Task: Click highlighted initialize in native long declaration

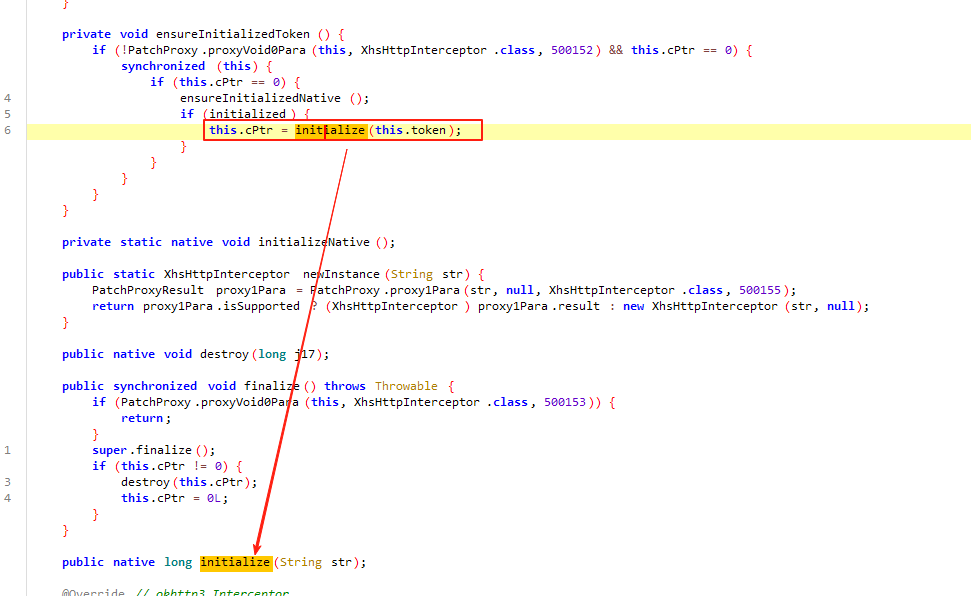Action: click(235, 562)
